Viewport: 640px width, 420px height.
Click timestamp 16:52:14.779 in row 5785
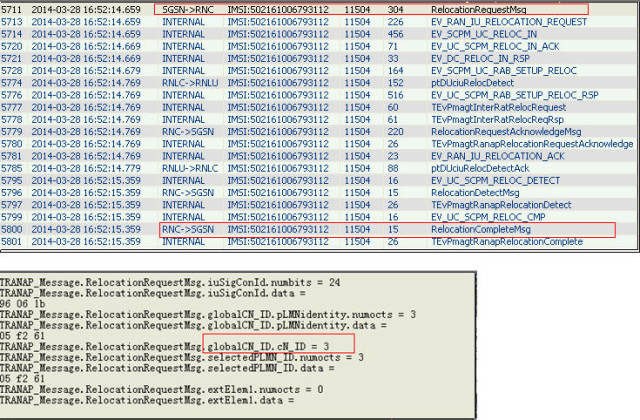86,168
